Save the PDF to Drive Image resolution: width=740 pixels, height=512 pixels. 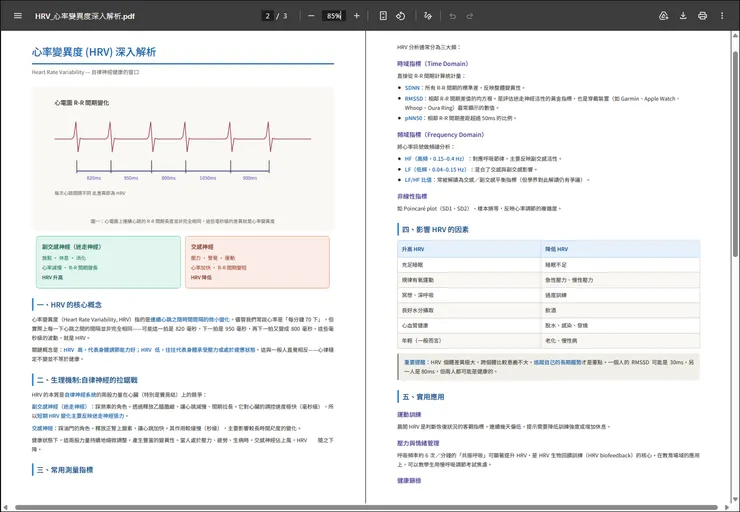click(x=663, y=16)
